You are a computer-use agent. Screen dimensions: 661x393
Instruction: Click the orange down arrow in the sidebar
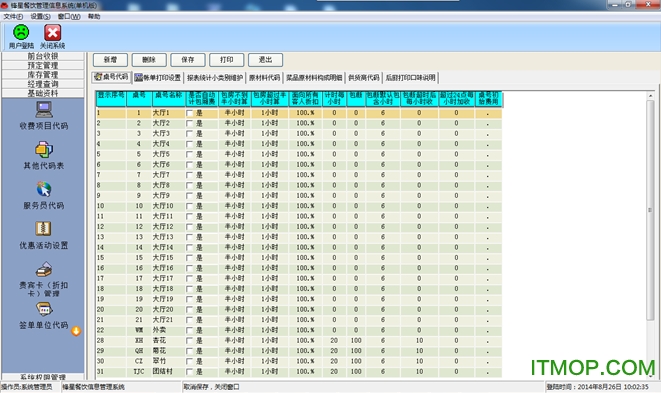click(76, 331)
